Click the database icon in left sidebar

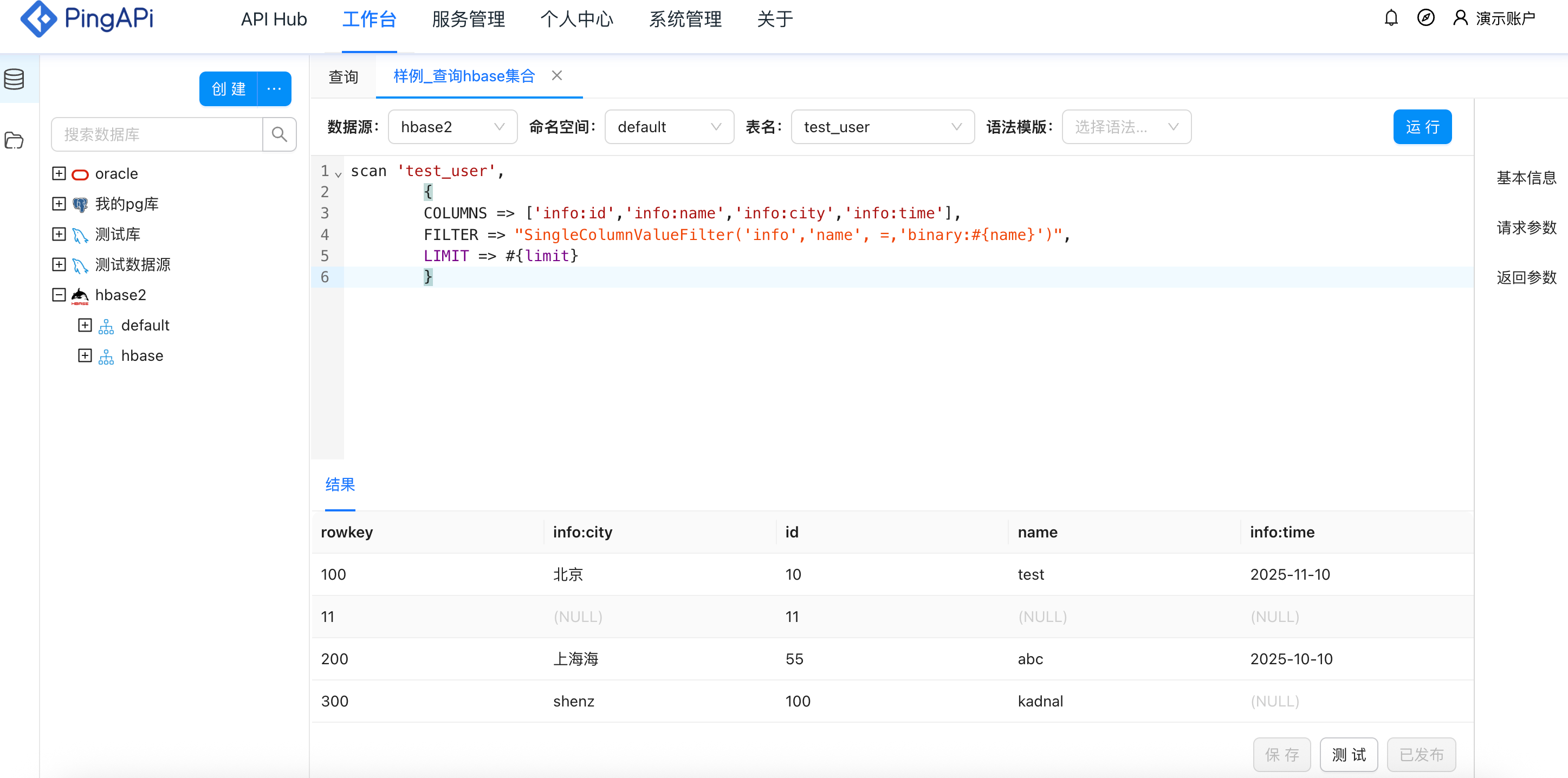point(15,79)
